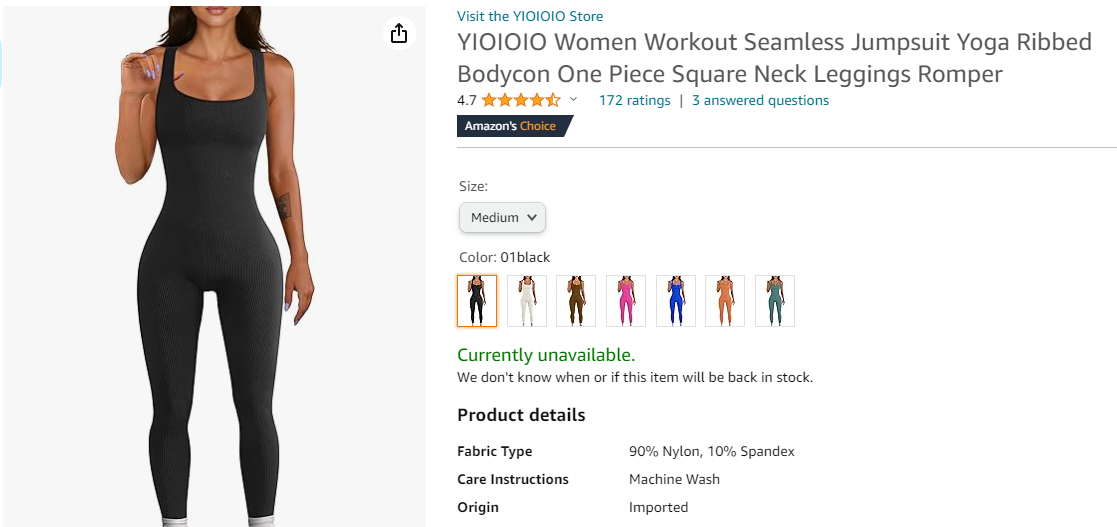Pick the brown jumpsuit color swatch
The image size is (1117, 527).
[x=576, y=301]
